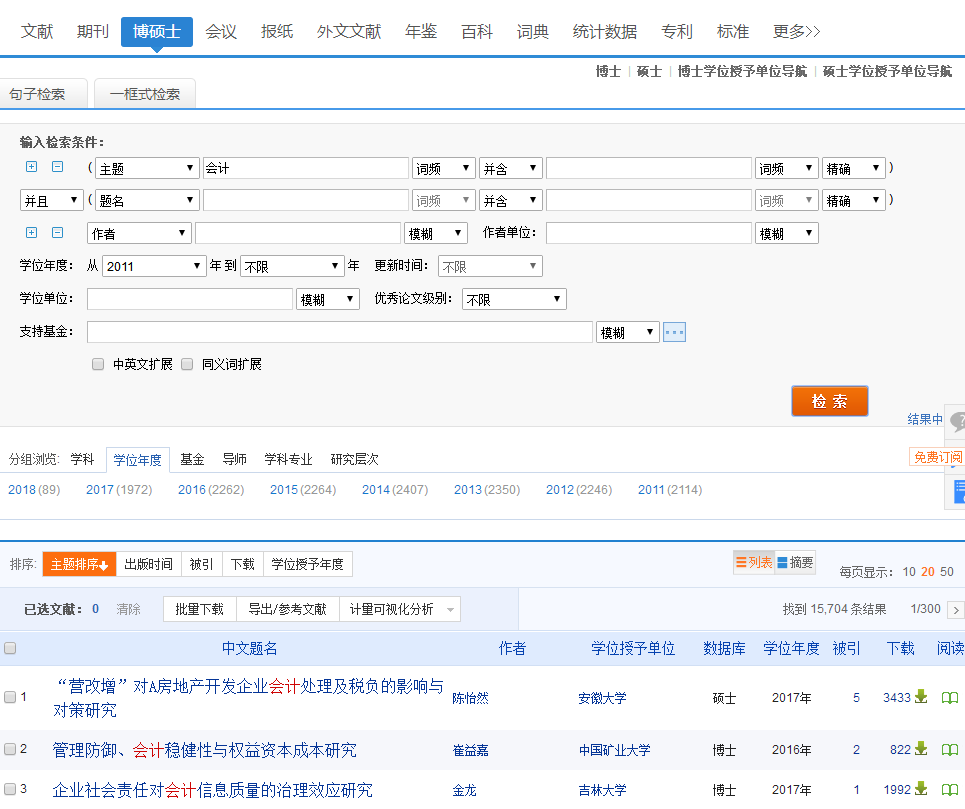Download the 陈怡然 thesis via download icon
Viewport: 965px width, 809px height.
[921, 697]
